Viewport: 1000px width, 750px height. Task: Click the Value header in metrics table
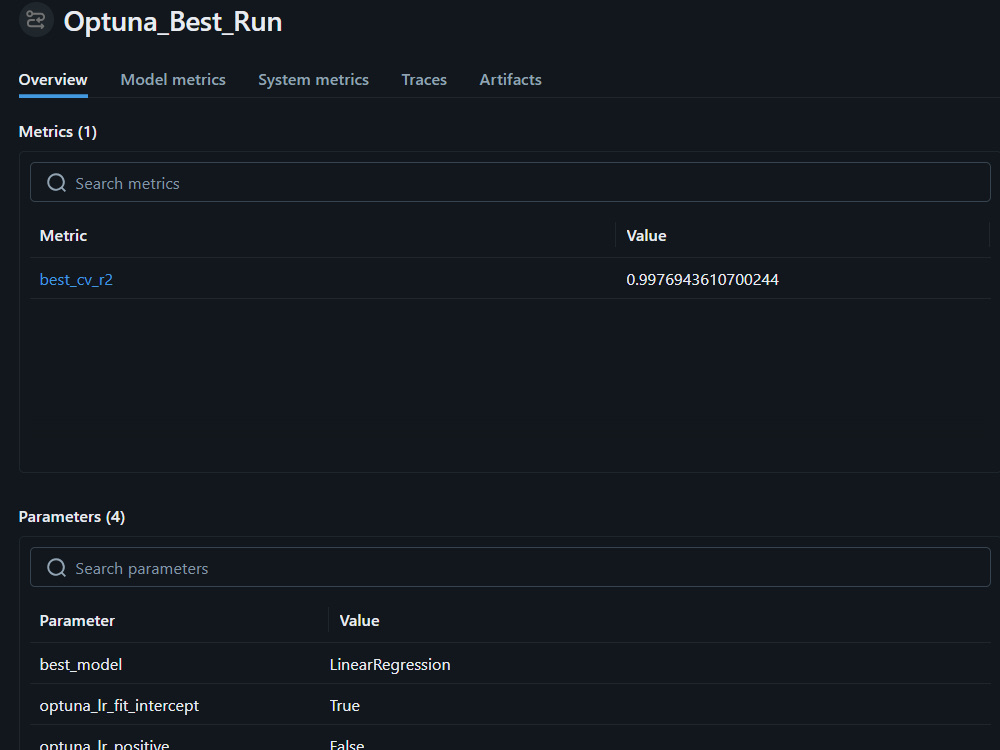point(646,235)
